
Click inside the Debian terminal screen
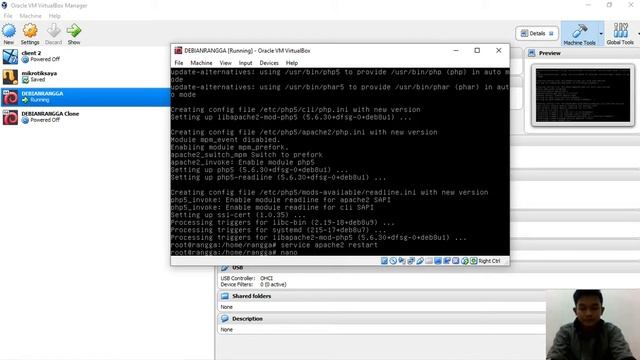340,162
